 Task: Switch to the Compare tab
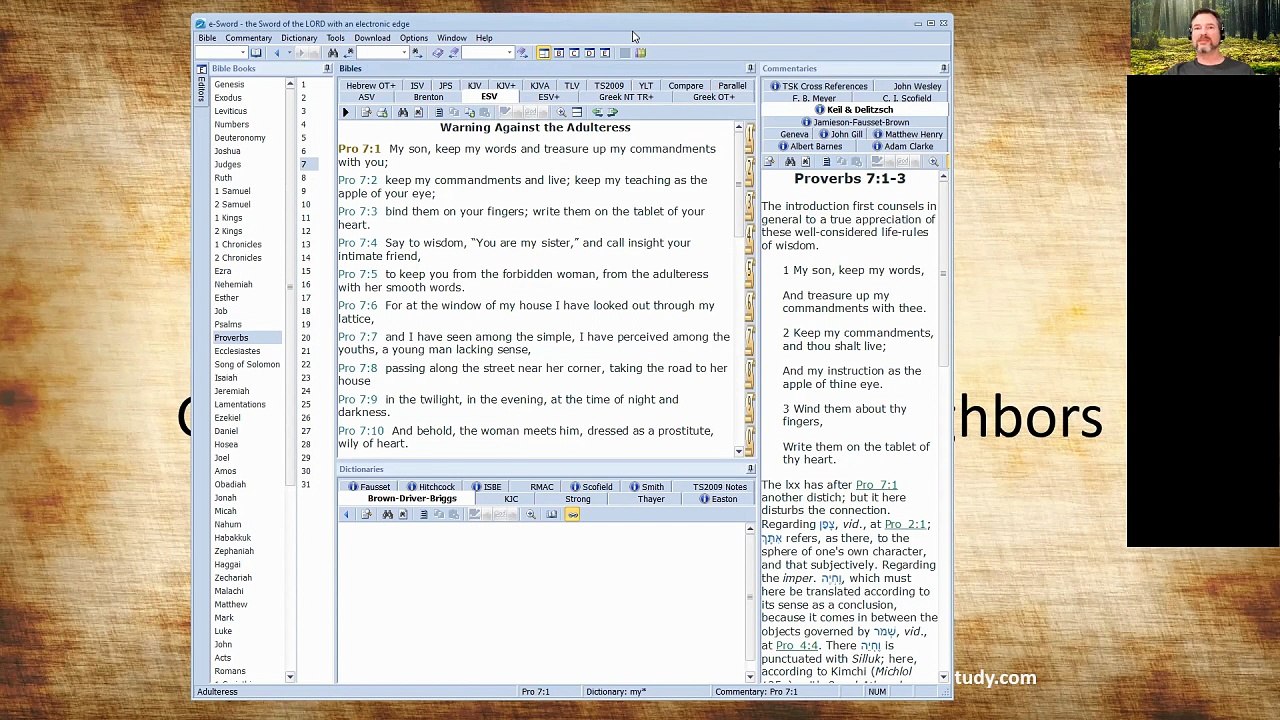pos(685,86)
